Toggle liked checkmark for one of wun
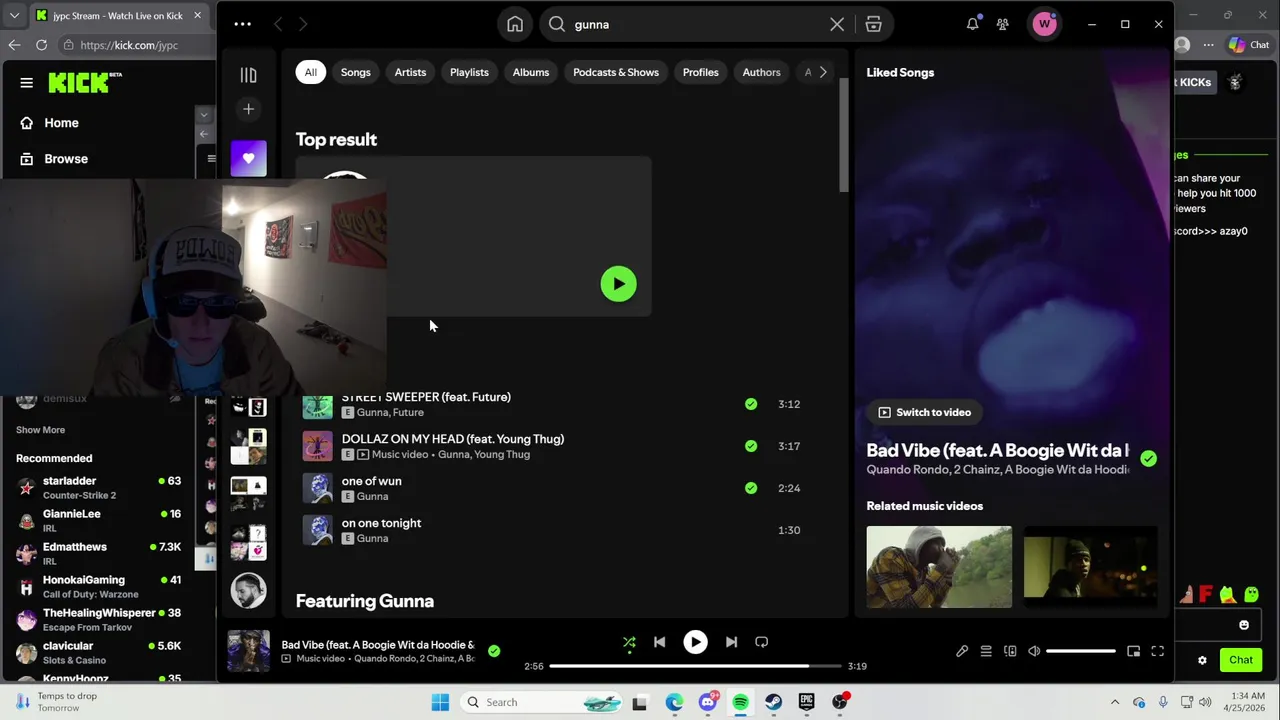 (751, 488)
